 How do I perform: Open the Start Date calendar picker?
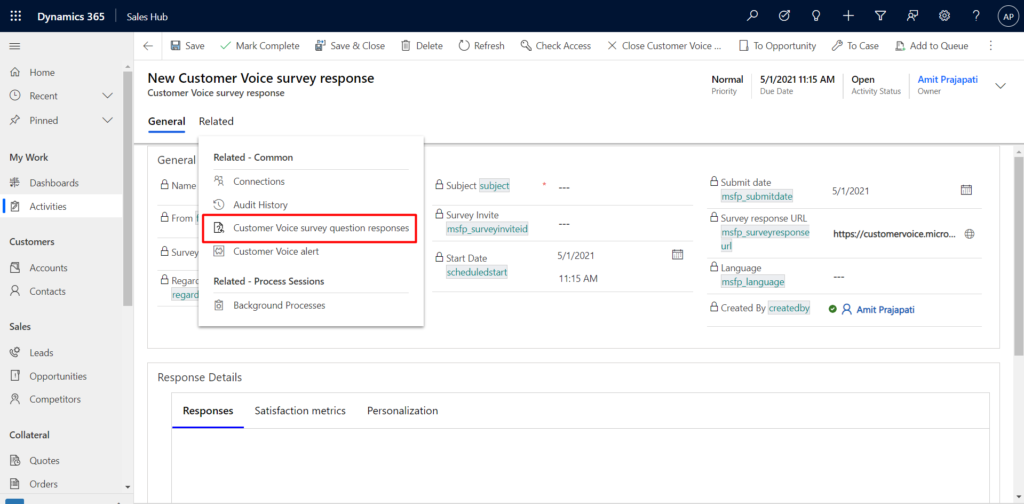677,254
